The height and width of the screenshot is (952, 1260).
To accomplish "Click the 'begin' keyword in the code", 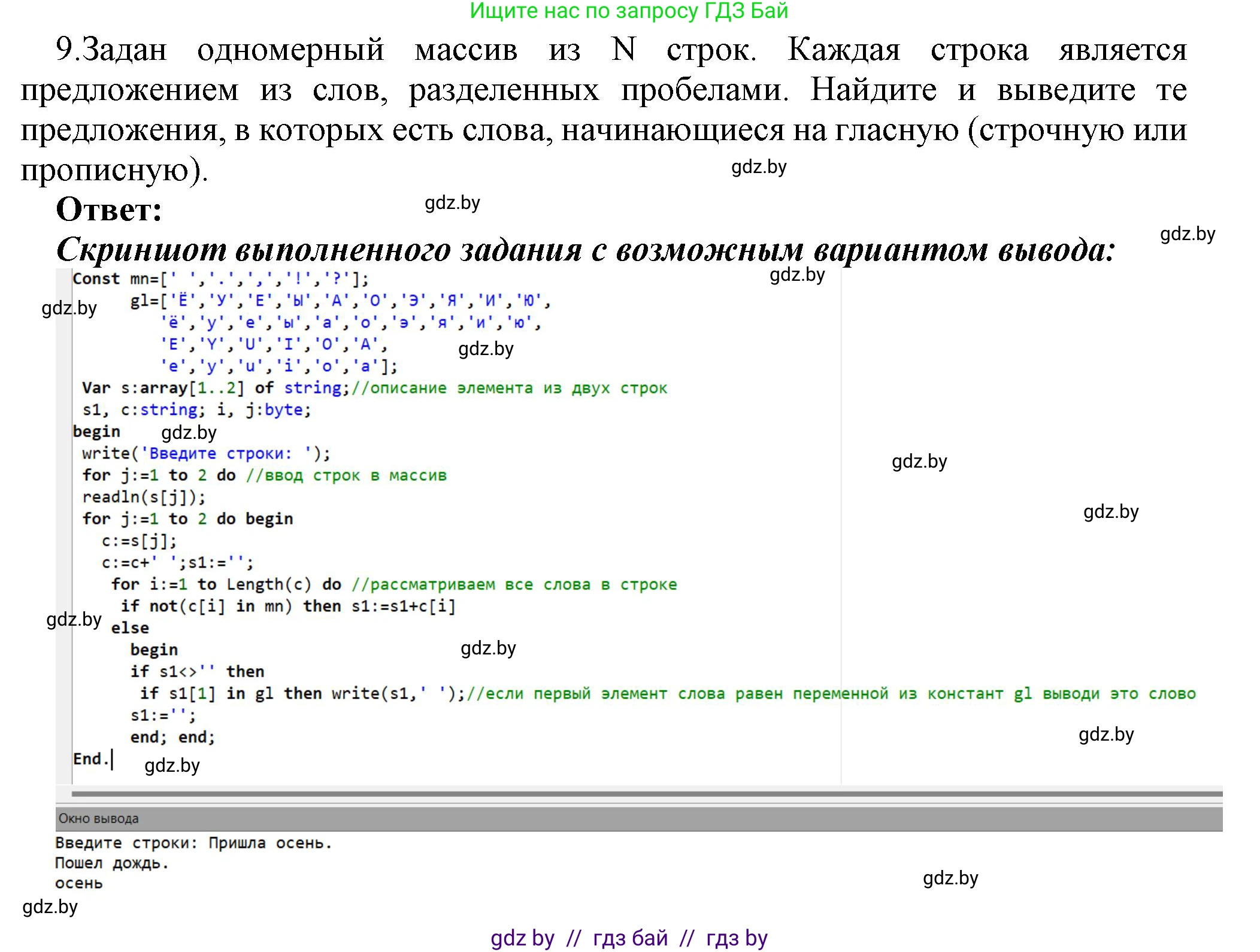I will 96,431.
